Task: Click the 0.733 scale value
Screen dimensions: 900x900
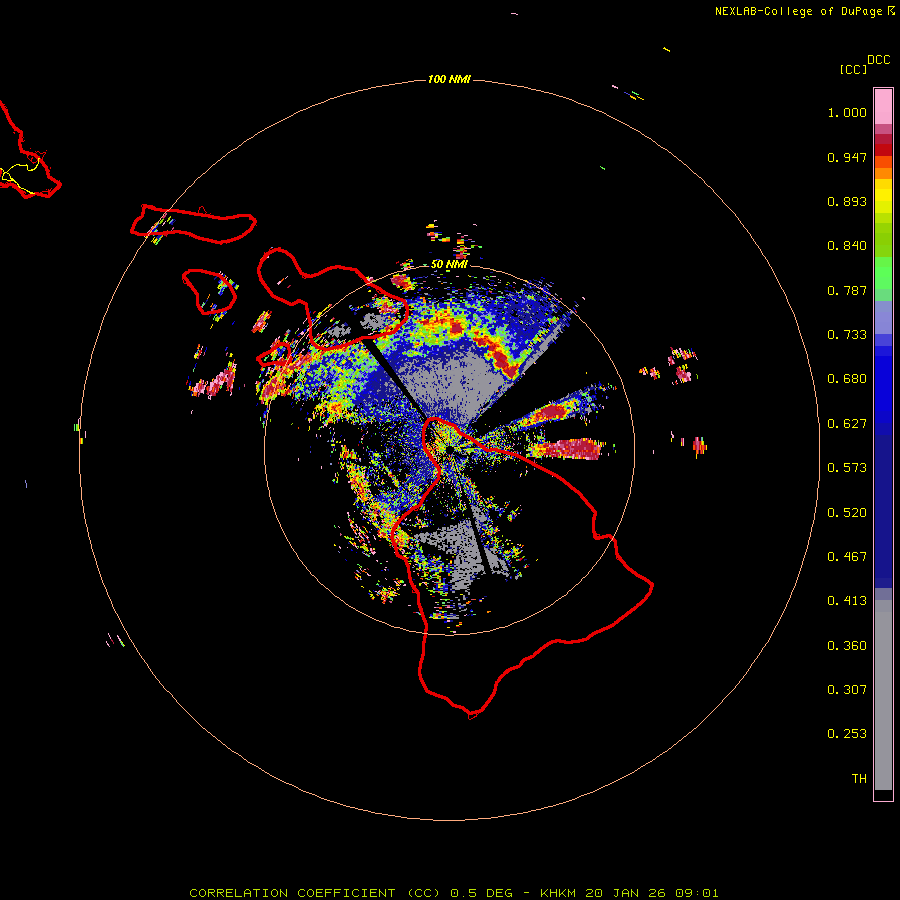Action: pos(847,335)
